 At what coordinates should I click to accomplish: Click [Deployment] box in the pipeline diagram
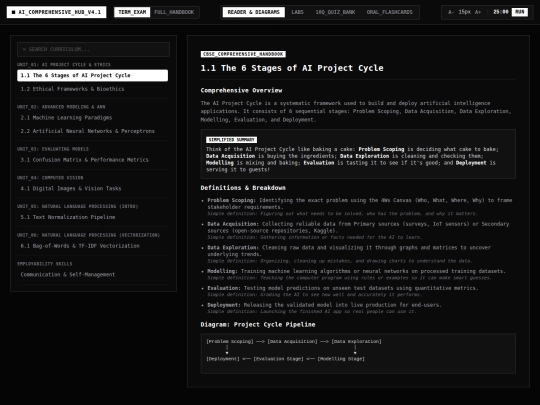223,359
